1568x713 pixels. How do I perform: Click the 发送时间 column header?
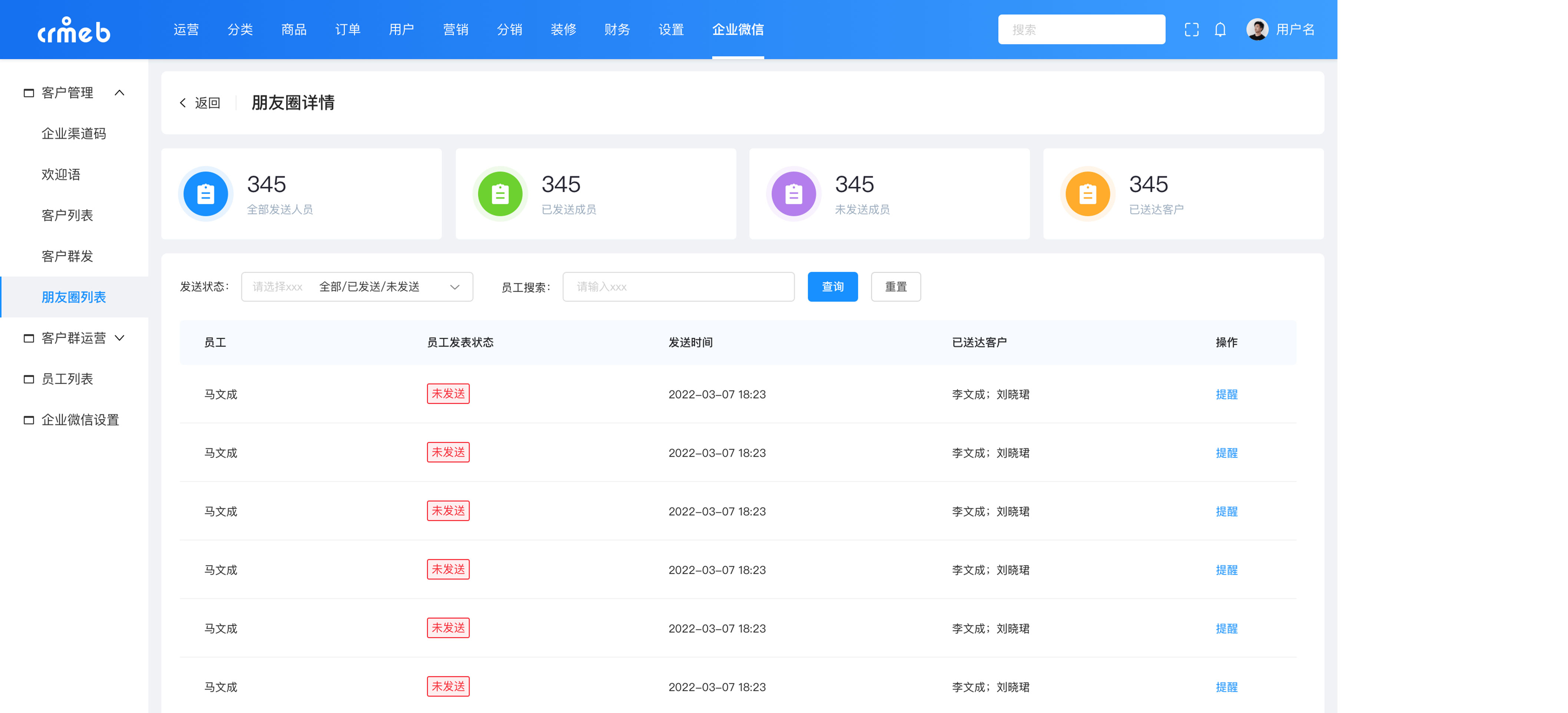(691, 342)
